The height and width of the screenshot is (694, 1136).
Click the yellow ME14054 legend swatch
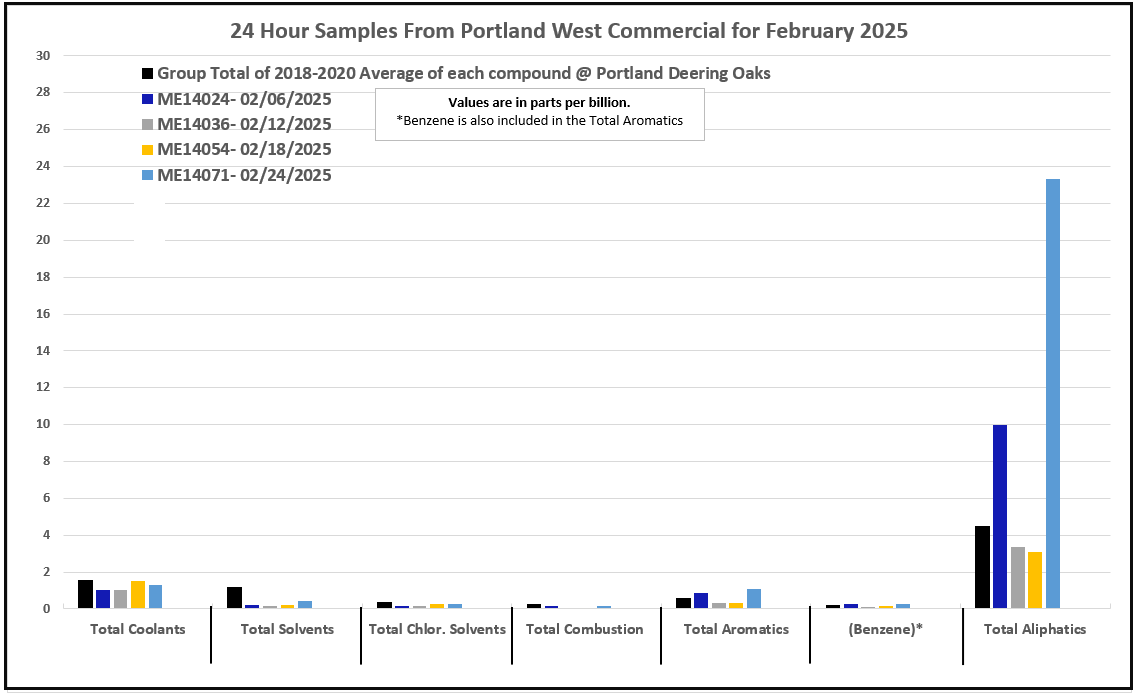coord(148,150)
